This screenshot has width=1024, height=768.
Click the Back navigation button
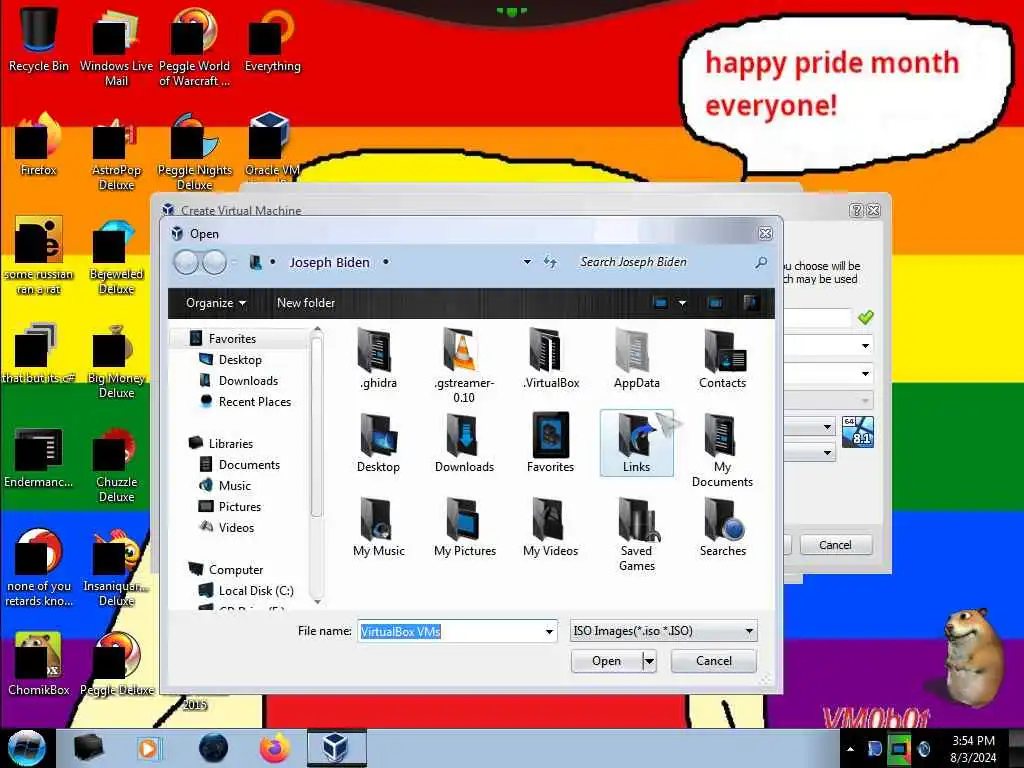pyautogui.click(x=186, y=263)
